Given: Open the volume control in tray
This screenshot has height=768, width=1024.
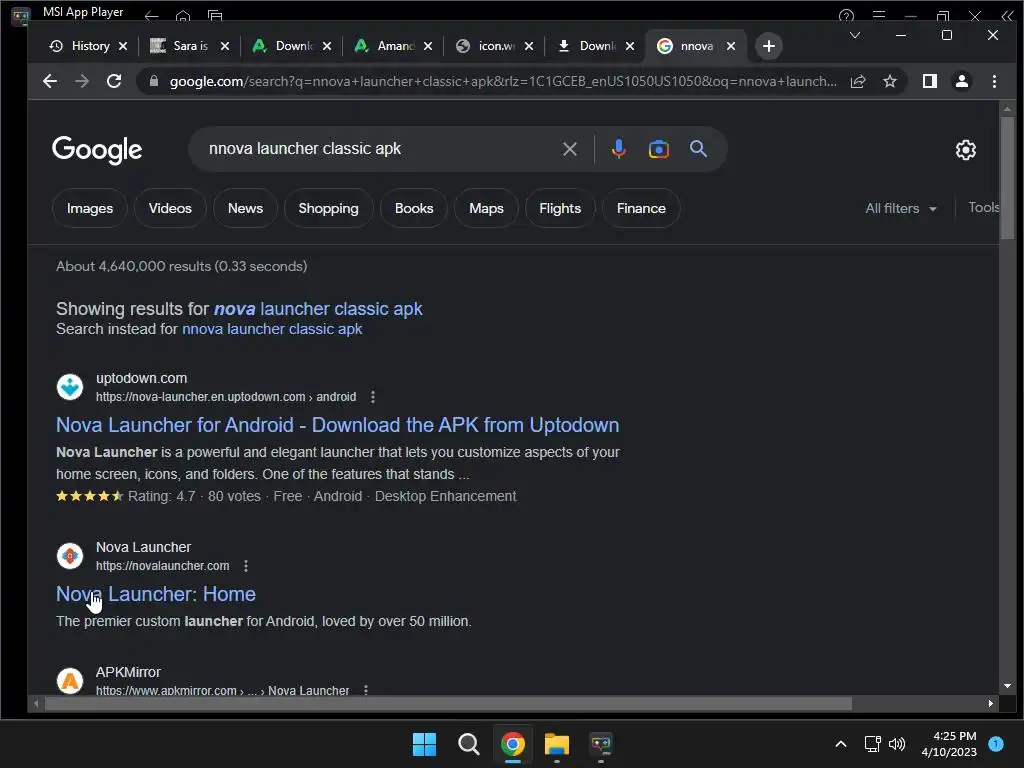Looking at the screenshot, I should [897, 744].
